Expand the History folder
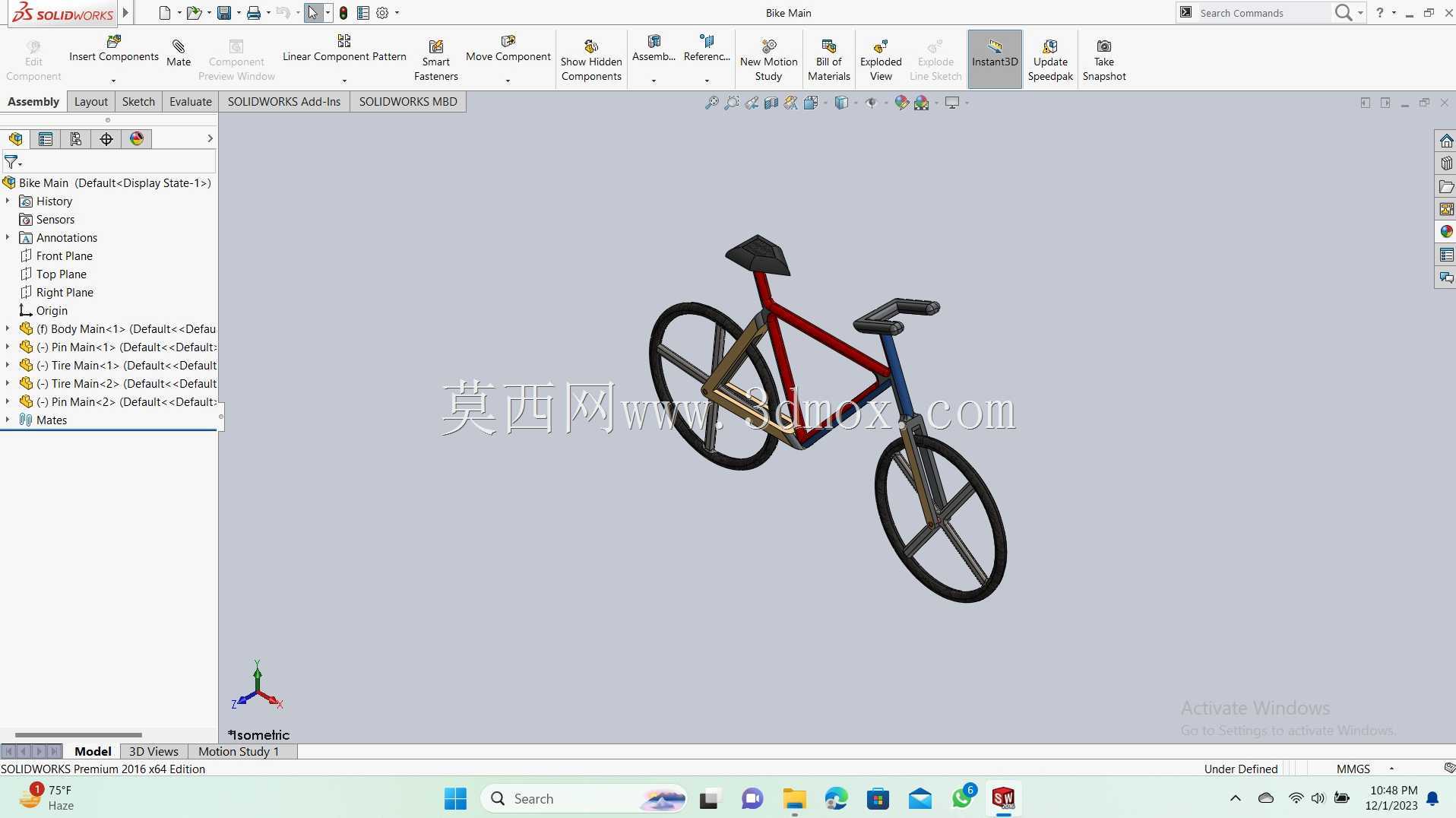 point(8,201)
